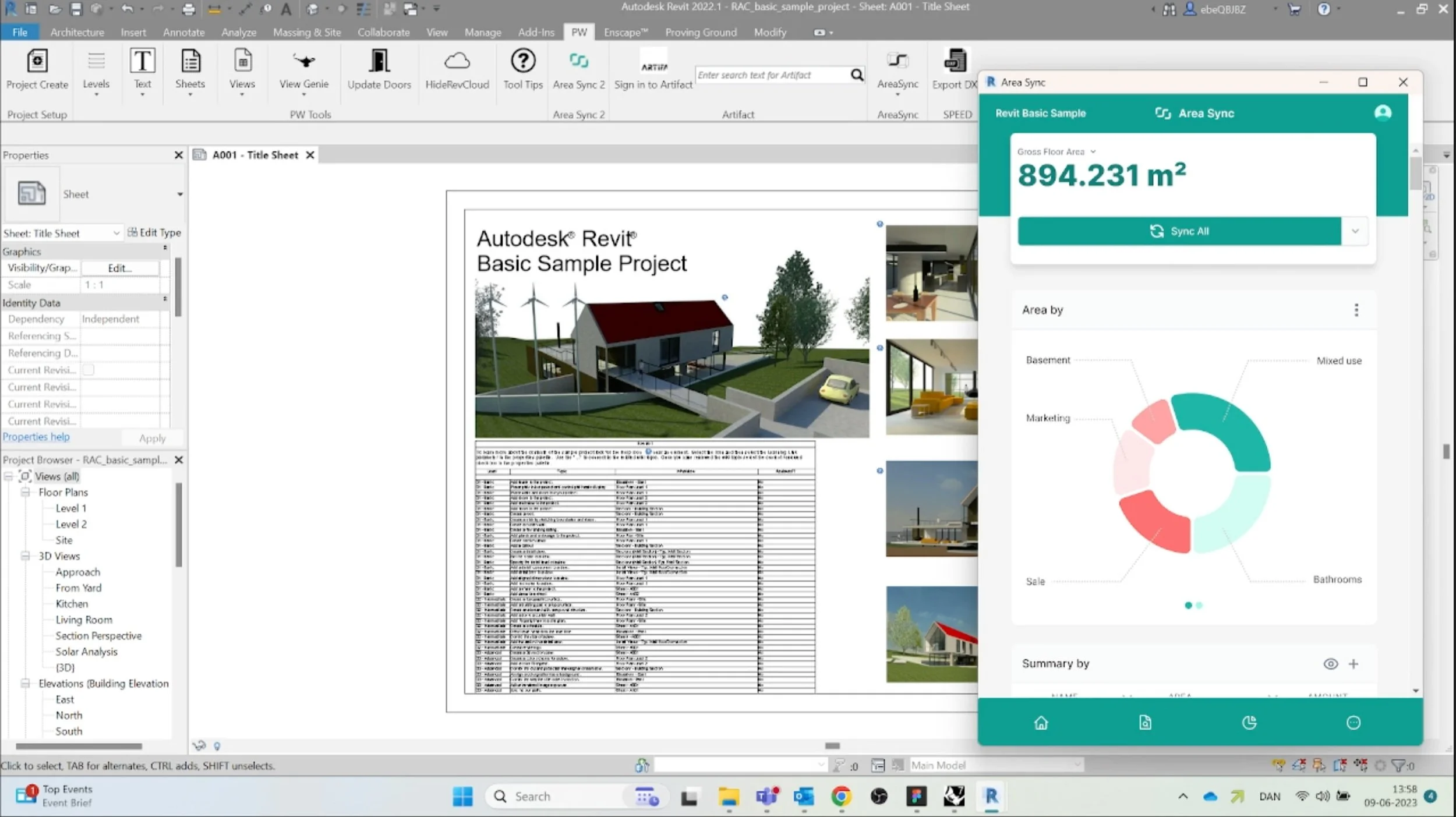Toggle the Current Revision checkbox in Properties
This screenshot has height=817, width=1456.
tap(89, 370)
